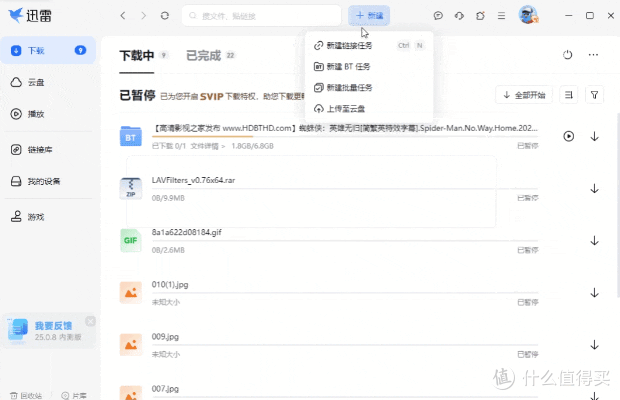Screen dimensions: 620x400
Task: Go back with the left arrow
Action: point(123,15)
